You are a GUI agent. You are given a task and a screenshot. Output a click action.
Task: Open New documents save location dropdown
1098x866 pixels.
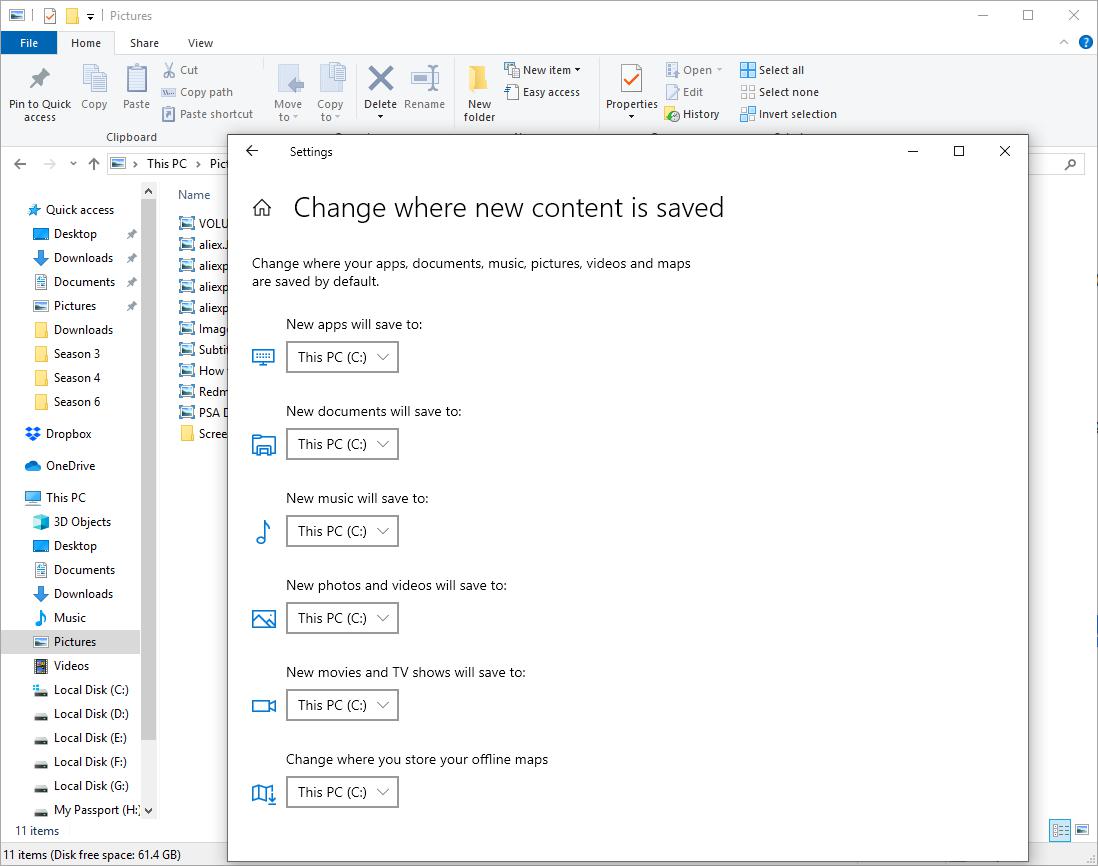click(342, 444)
